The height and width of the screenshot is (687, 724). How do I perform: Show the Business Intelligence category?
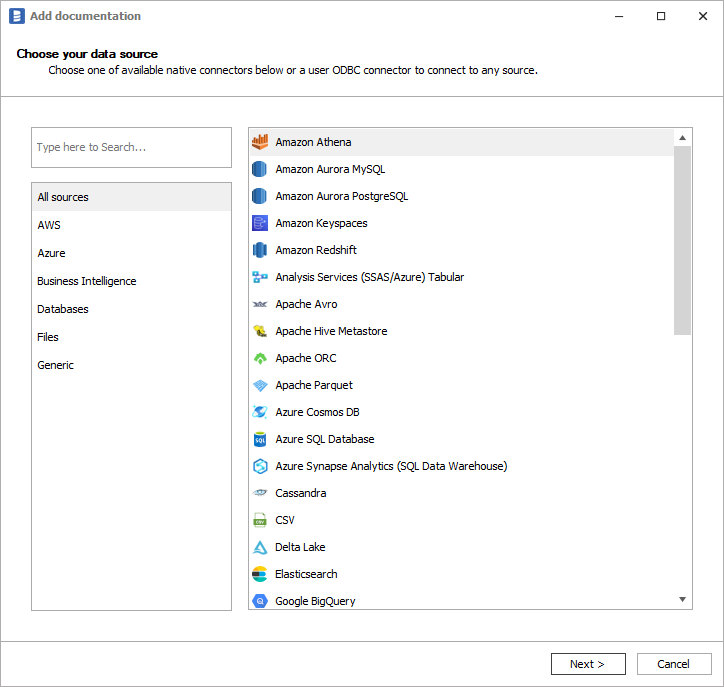[x=87, y=281]
